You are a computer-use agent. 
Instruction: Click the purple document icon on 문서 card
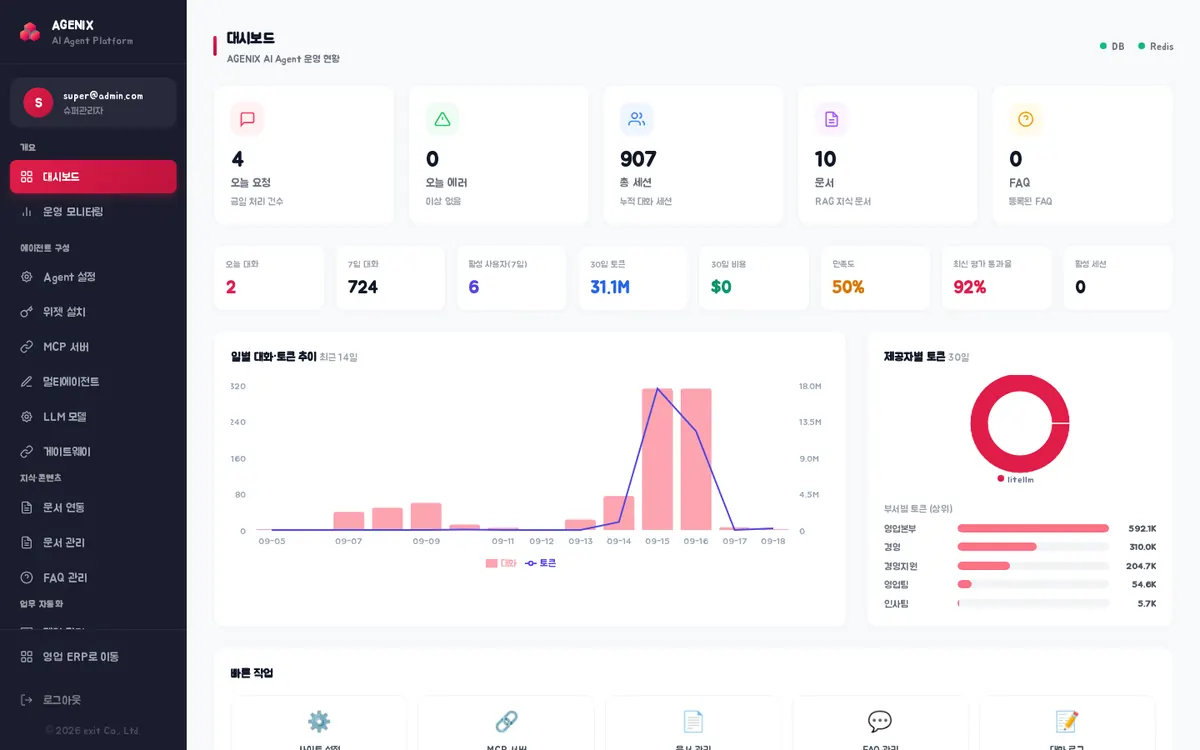(x=831, y=119)
